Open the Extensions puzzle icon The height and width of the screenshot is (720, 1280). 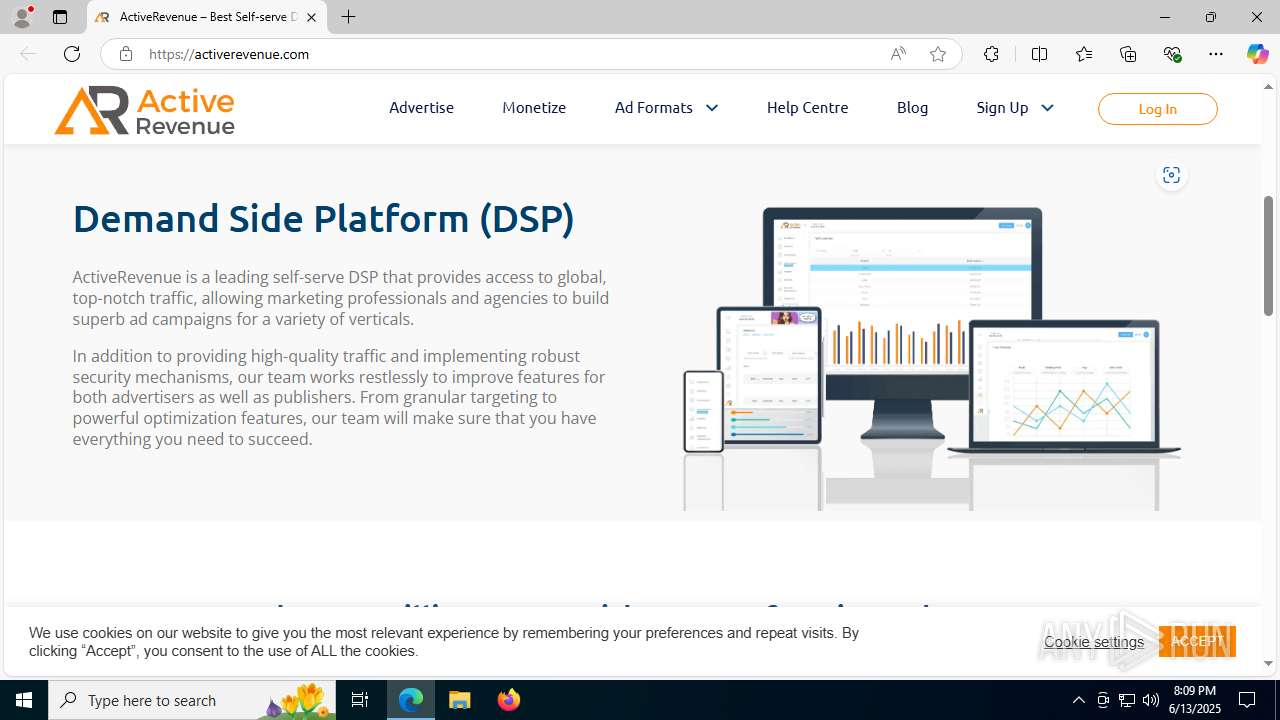(x=991, y=54)
